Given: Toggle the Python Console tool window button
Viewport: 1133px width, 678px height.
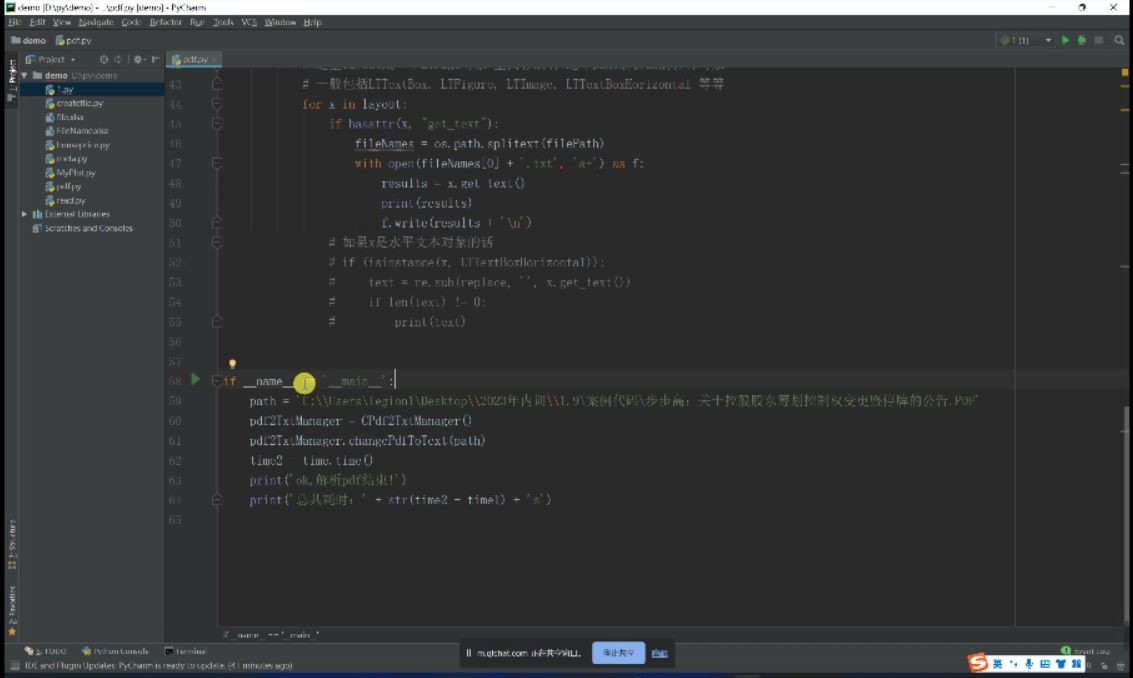Looking at the screenshot, I should coord(116,651).
